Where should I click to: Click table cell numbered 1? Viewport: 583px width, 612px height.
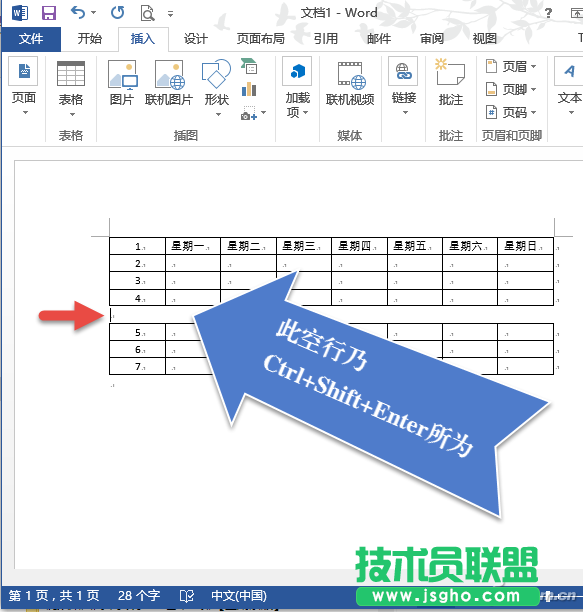pyautogui.click(x=137, y=246)
